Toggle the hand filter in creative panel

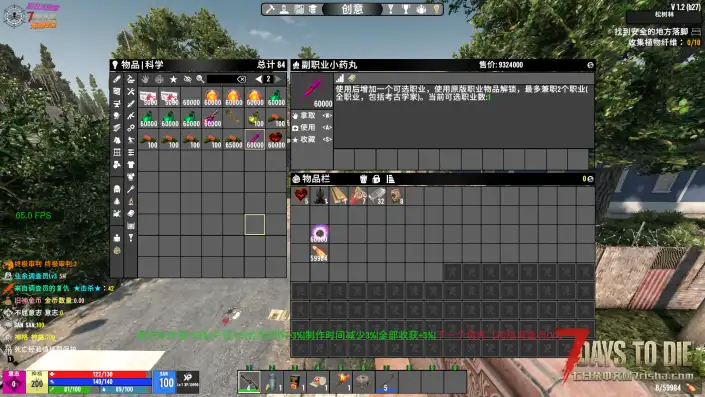145,79
